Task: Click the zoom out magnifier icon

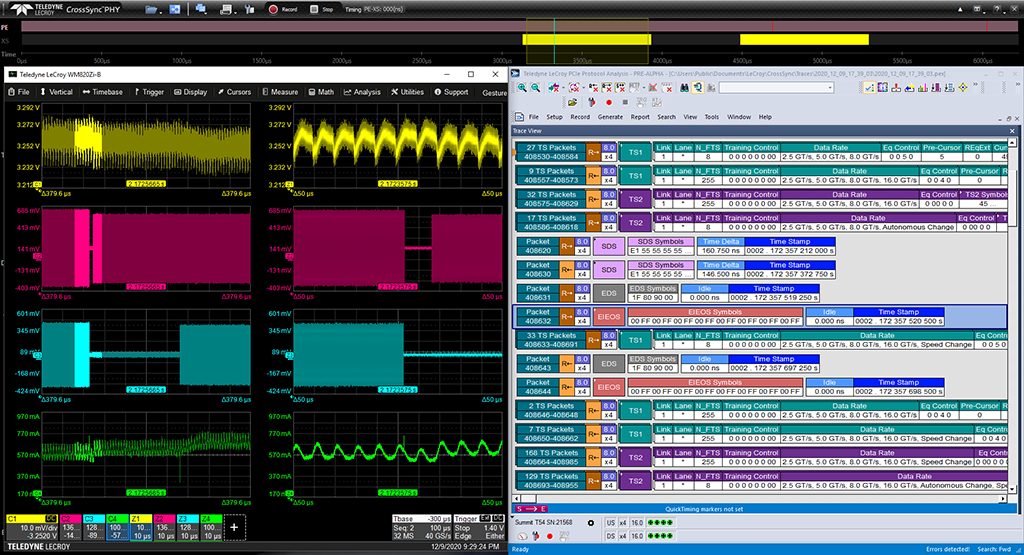Action: 536,88
